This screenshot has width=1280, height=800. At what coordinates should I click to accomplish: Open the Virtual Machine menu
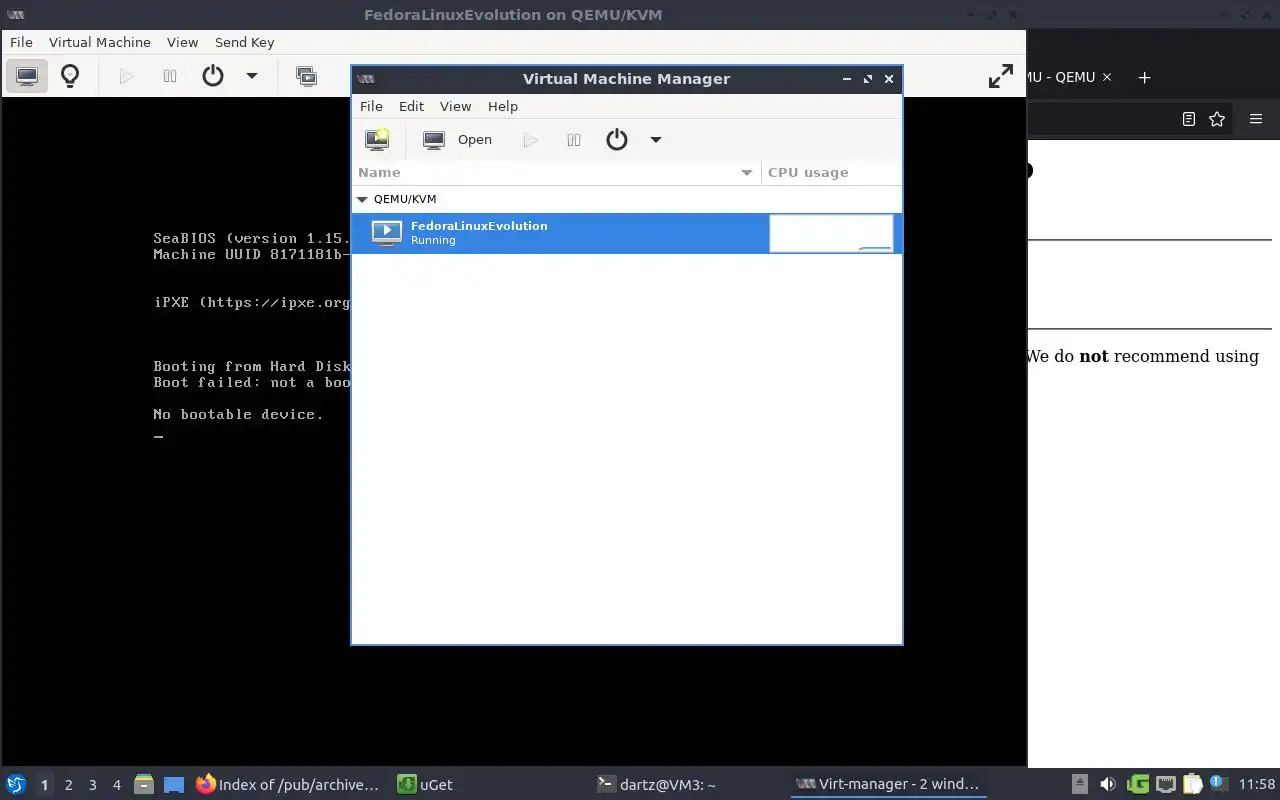click(x=100, y=42)
